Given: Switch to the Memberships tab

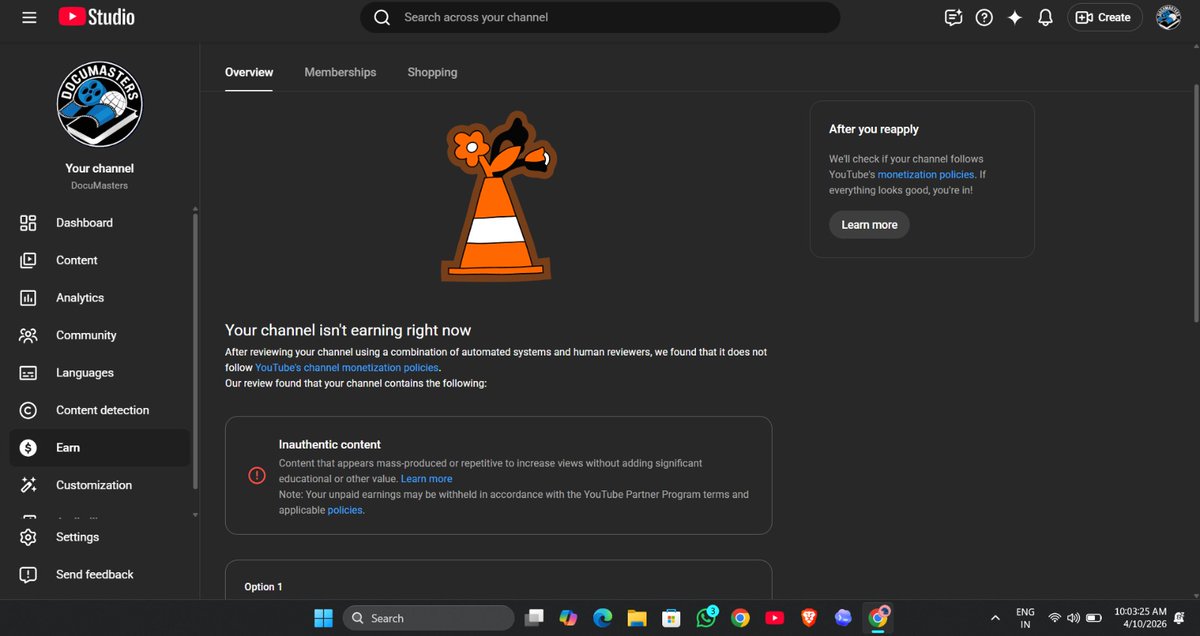Looking at the screenshot, I should (340, 72).
